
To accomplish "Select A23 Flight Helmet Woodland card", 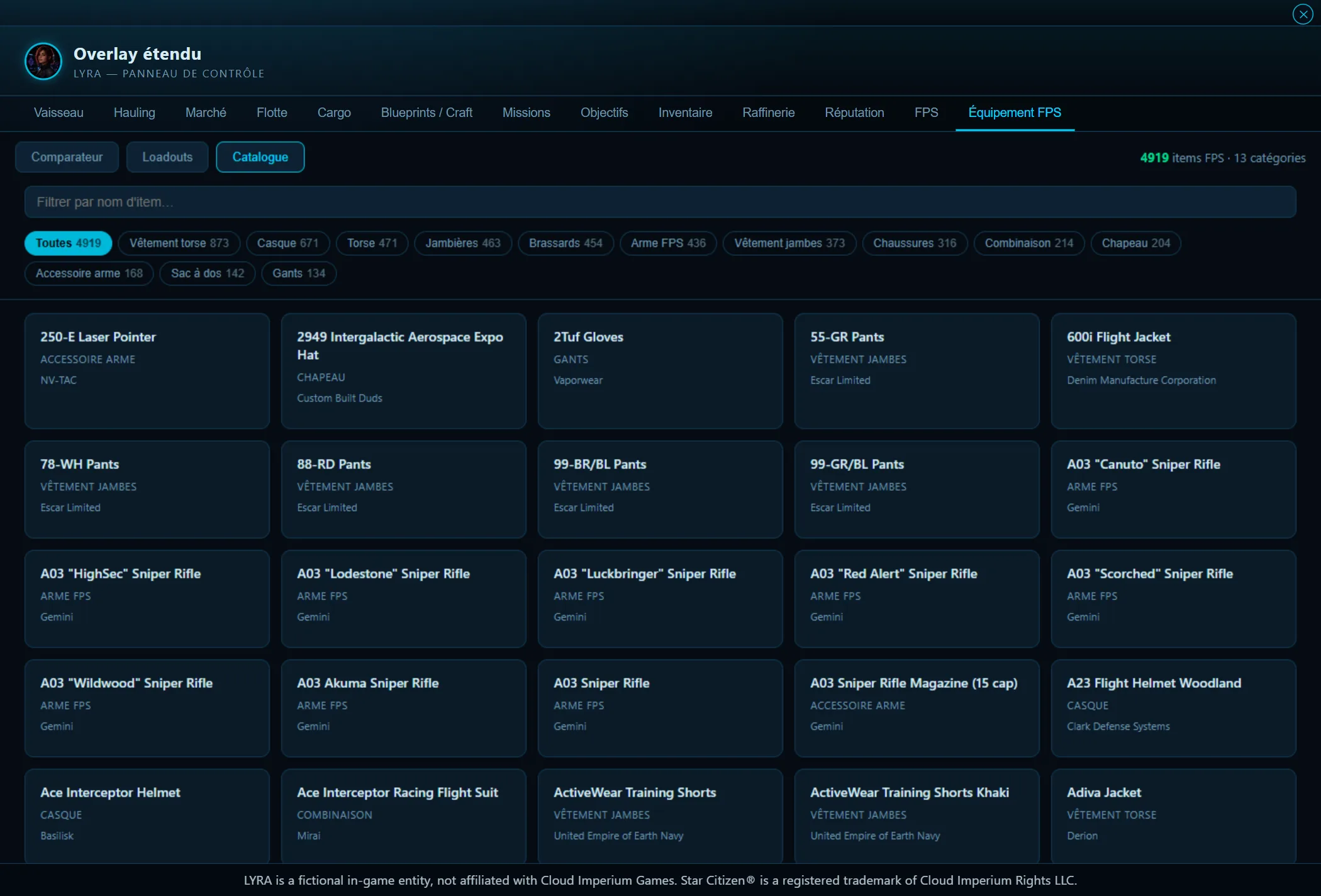I will point(1174,708).
